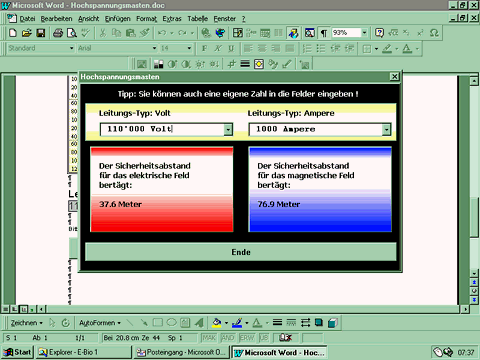The width and height of the screenshot is (480, 360).
Task: Open the Tabelle menu
Action: pyautogui.click(x=197, y=19)
